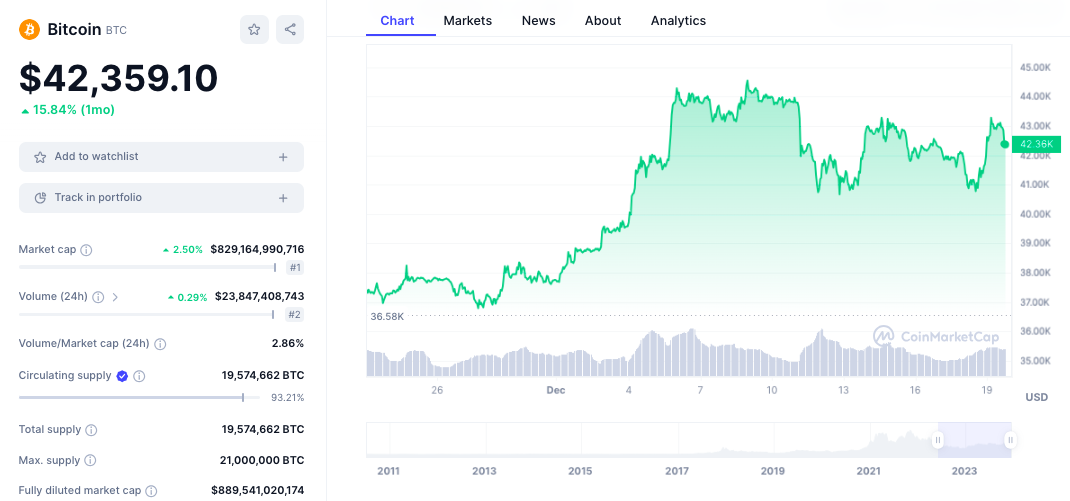
Task: Click the verified badge near Circulating supply
Action: [122, 376]
